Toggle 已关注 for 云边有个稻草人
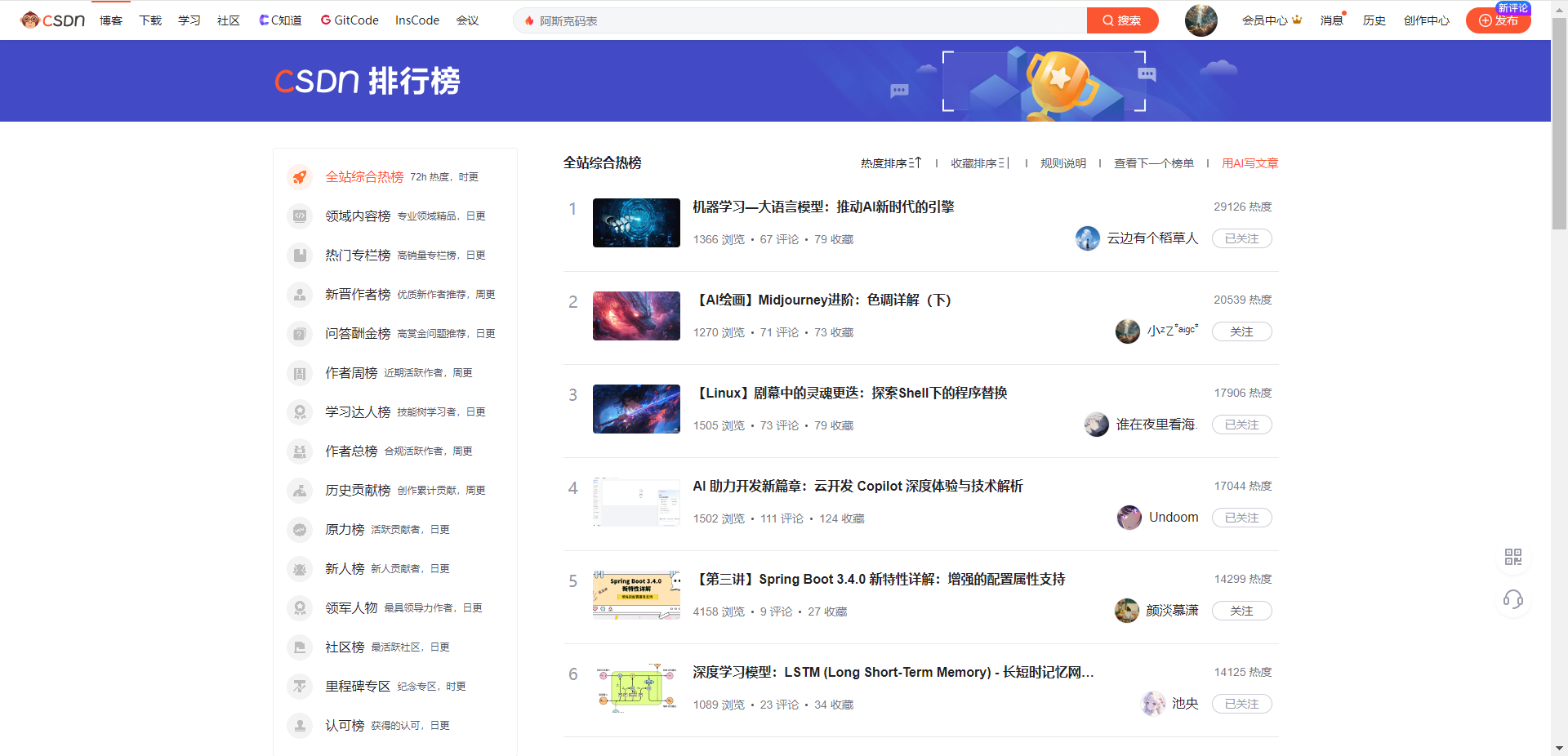The height and width of the screenshot is (756, 1568). pos(1241,238)
